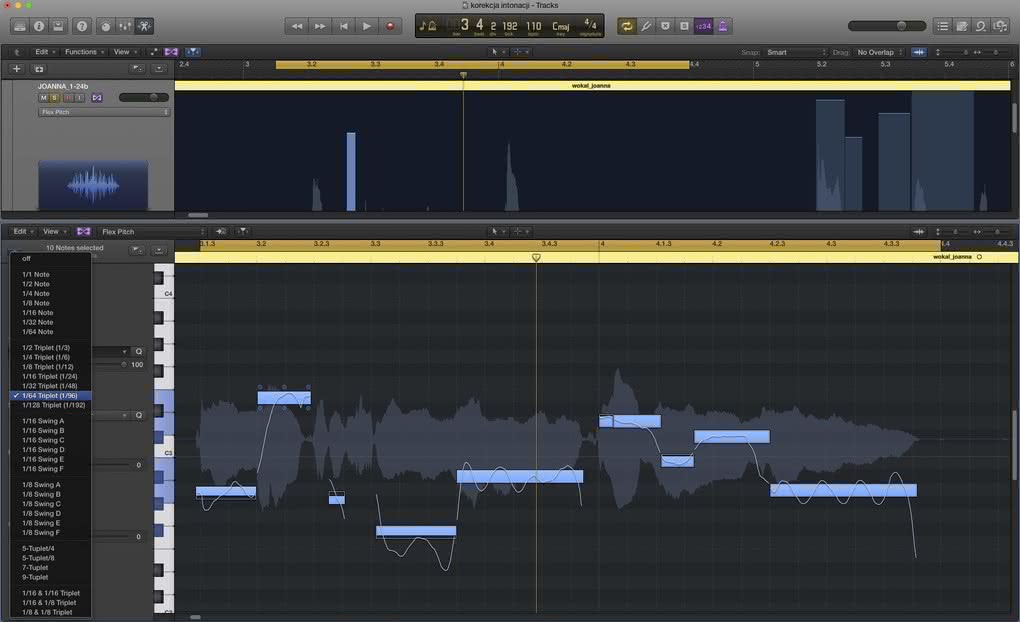1020x622 pixels.
Task: Adjust the master volume slider
Action: 887,26
